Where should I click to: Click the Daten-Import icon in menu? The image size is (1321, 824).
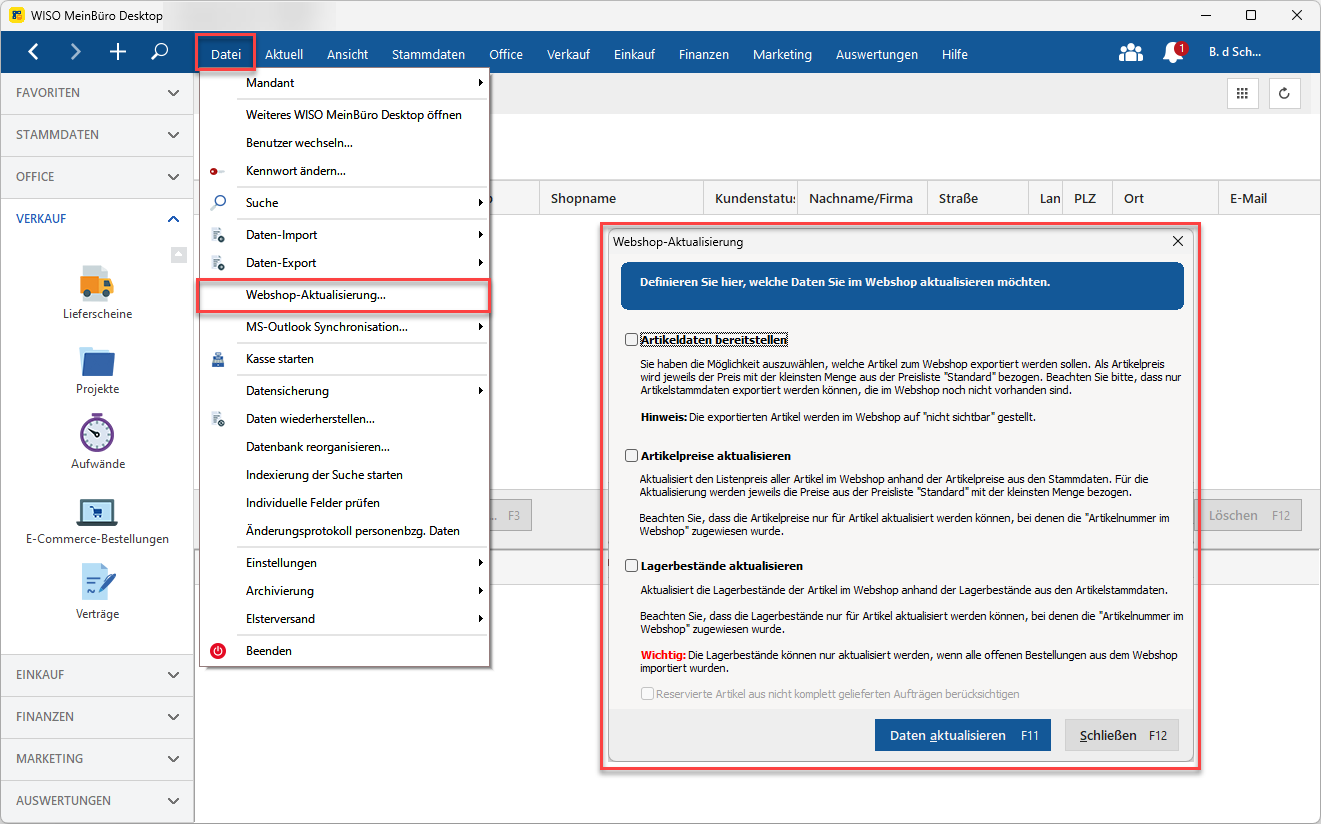point(219,235)
